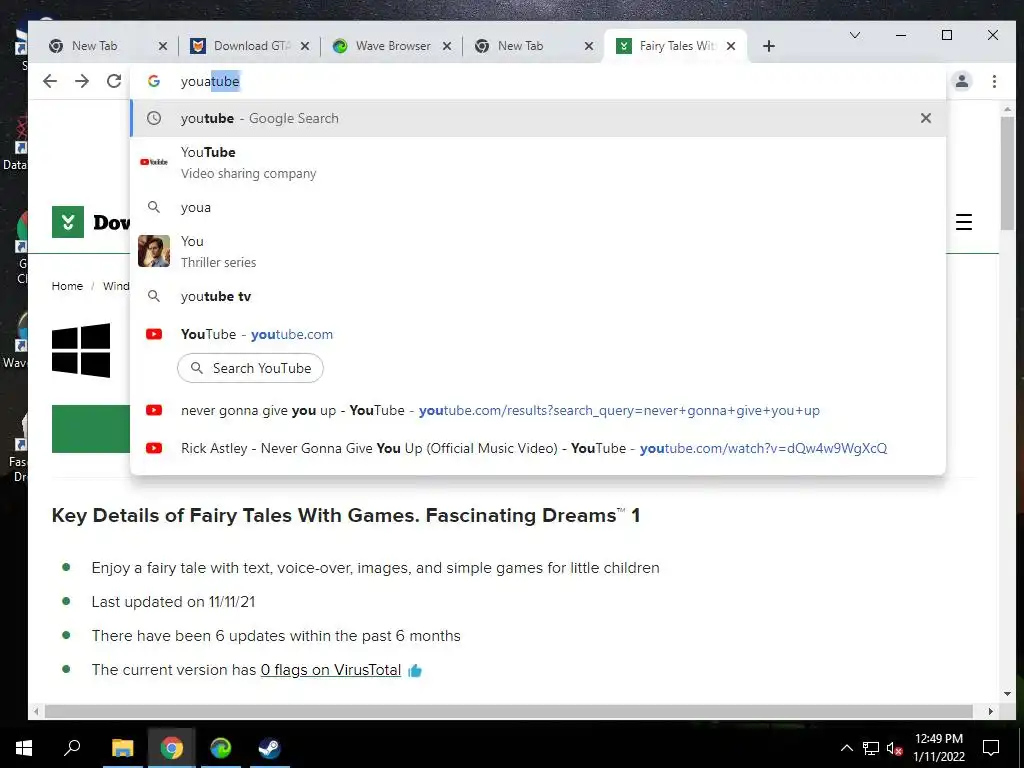1024x768 pixels.
Task: Open never gonna give you up results suggestion
Action: 538,410
